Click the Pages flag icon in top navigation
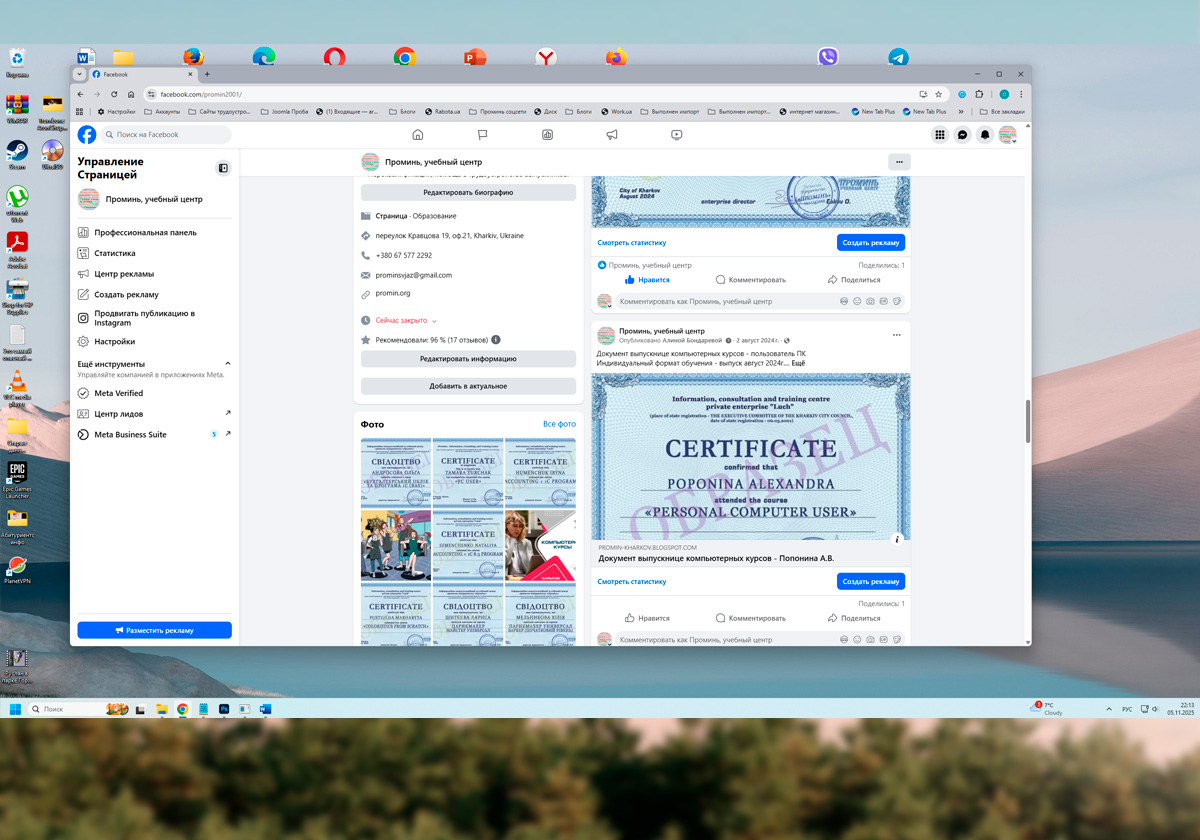Image resolution: width=1200 pixels, height=840 pixels. [482, 135]
